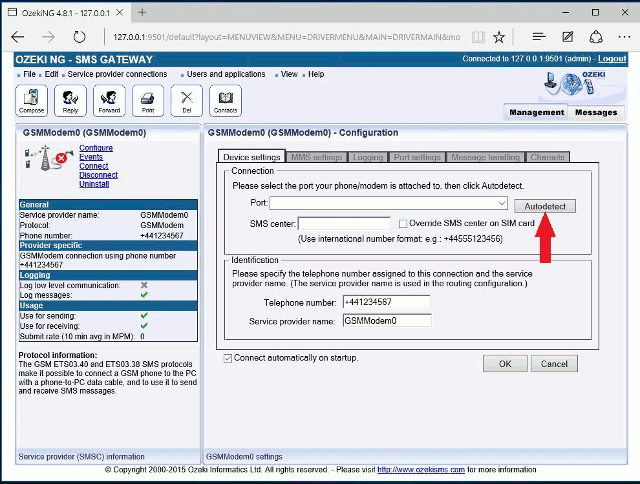The image size is (640, 484).
Task: Visit the www.ozekisms.com link
Action: tap(421, 470)
